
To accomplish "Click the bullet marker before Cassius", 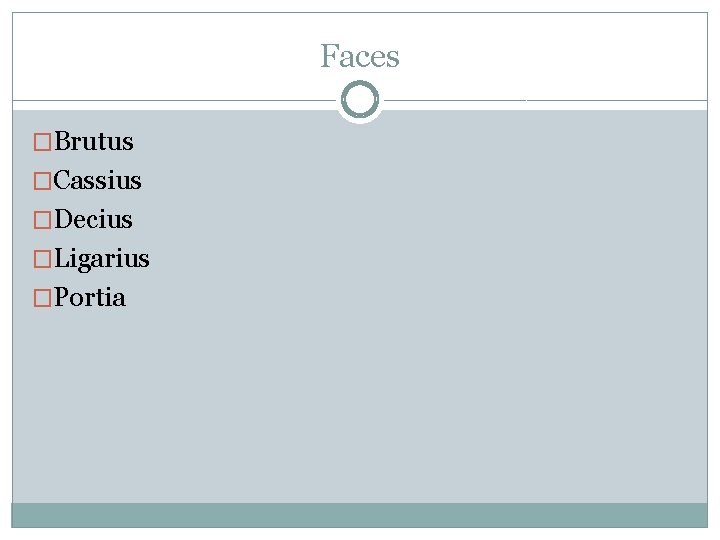I will 43,182.
